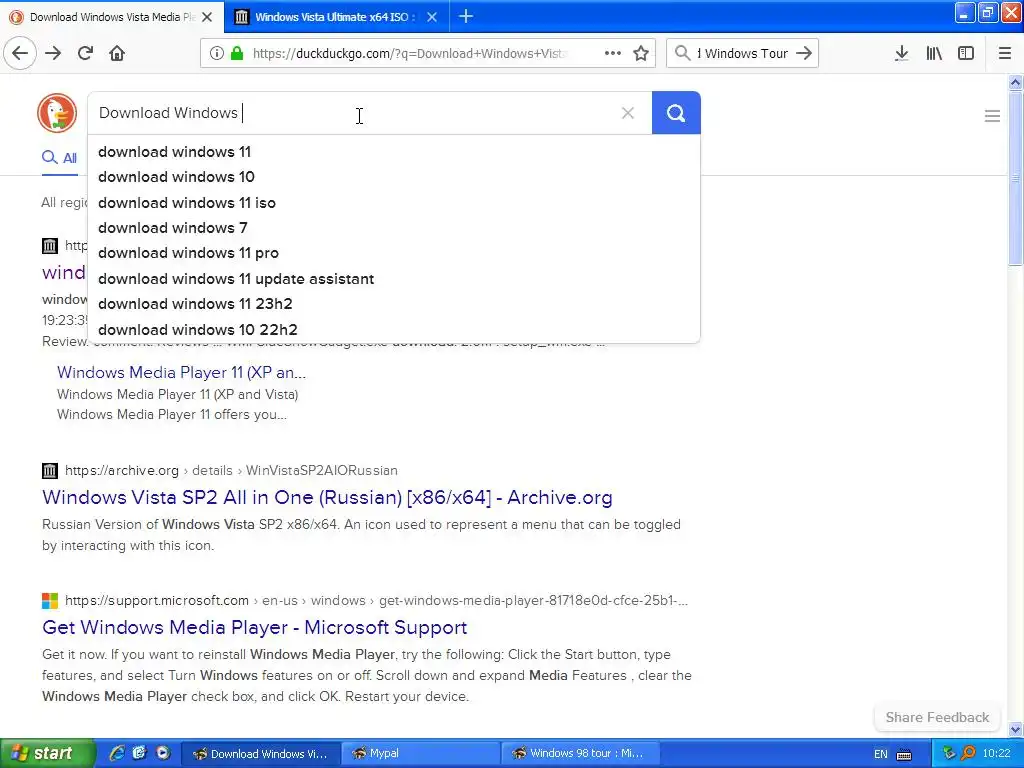Select the All results tab
The width and height of the screenshot is (1024, 768).
coord(59,158)
